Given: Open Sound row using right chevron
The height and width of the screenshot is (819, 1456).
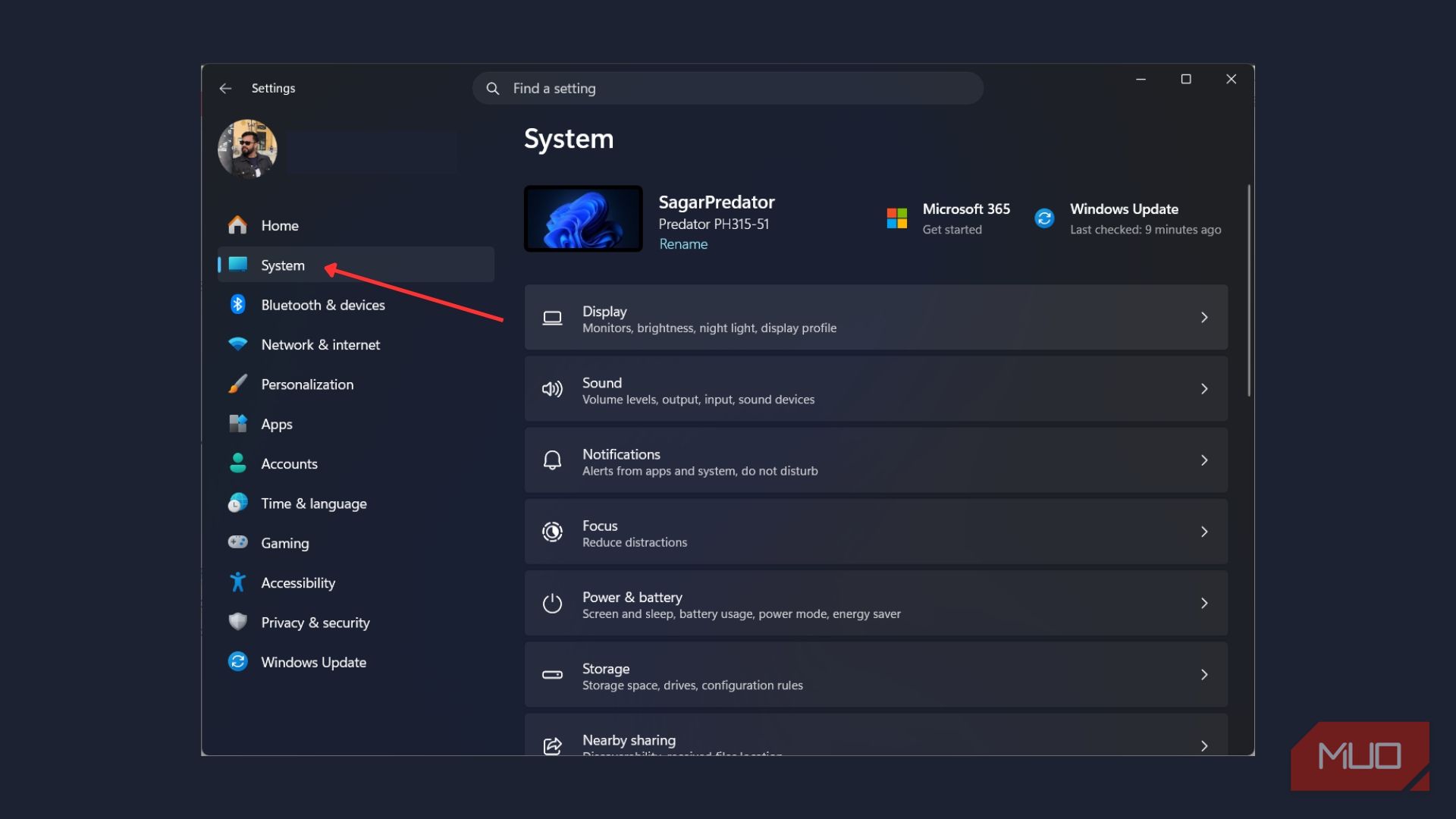Looking at the screenshot, I should [1204, 389].
